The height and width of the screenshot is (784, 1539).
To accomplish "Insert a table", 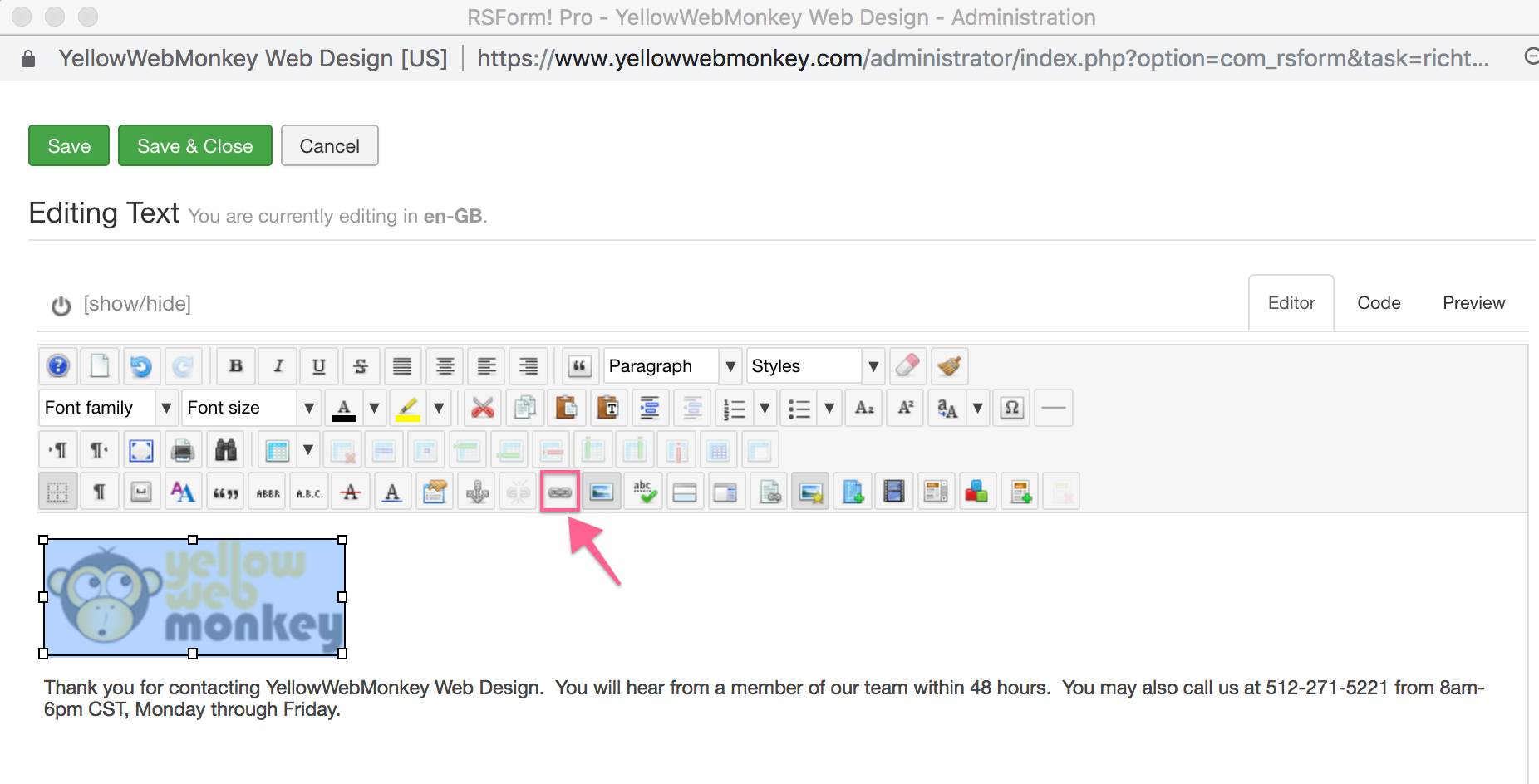I will [278, 451].
